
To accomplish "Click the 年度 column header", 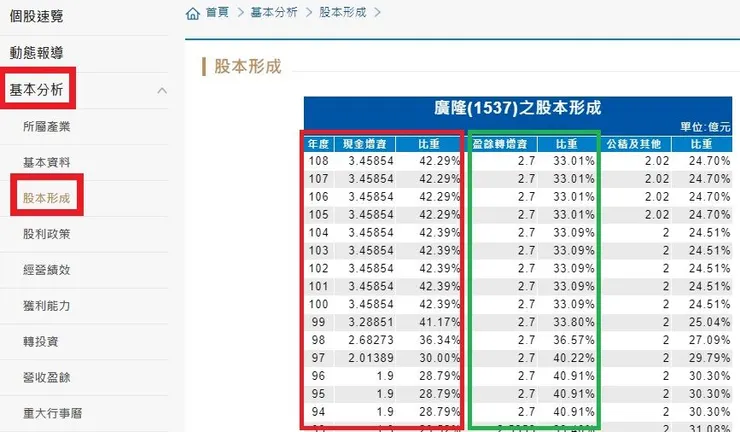I will (x=319, y=144).
